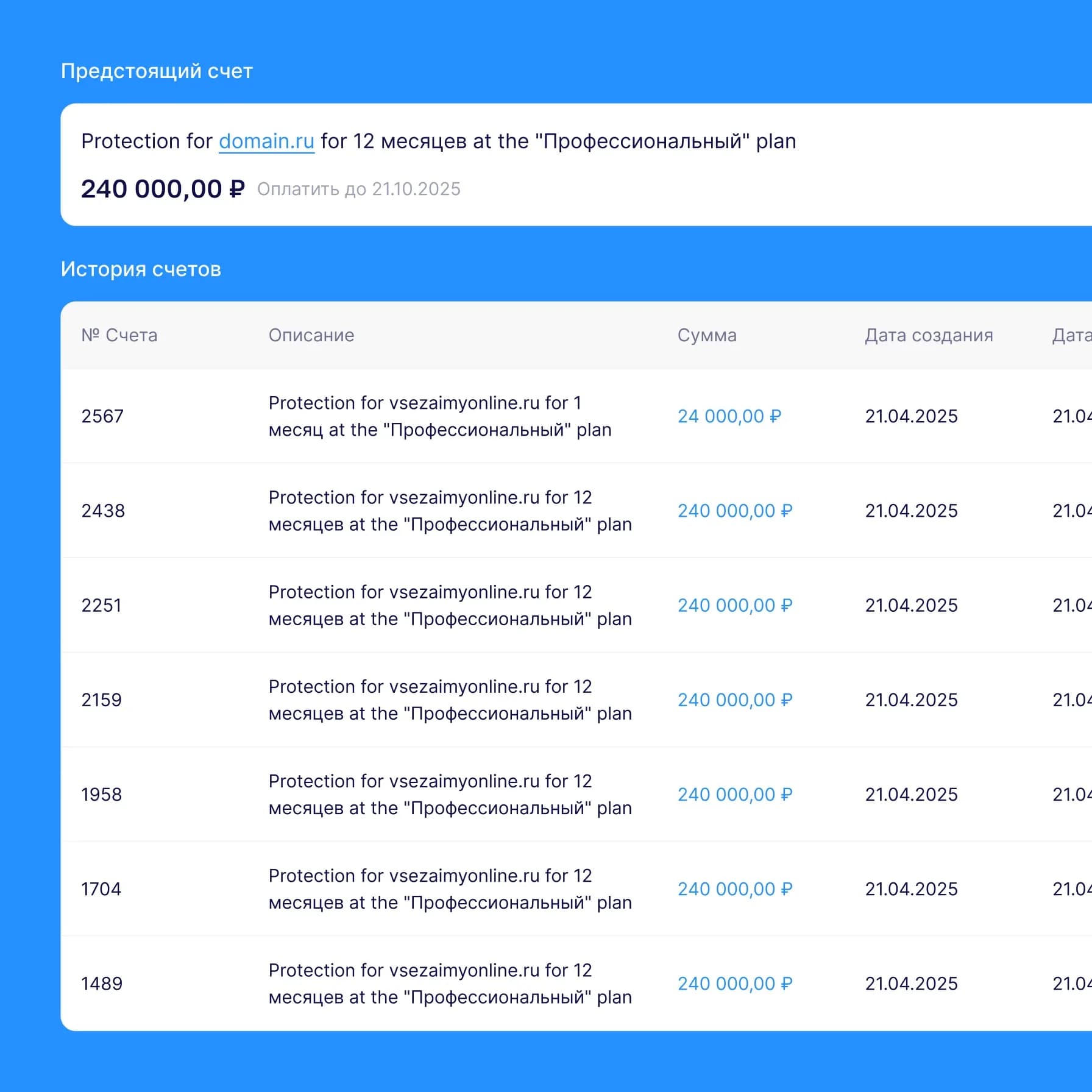Click the creation date 21.04.2025 of invoice 1704
Screen dimensions: 1092x1092
pyautogui.click(x=912, y=889)
